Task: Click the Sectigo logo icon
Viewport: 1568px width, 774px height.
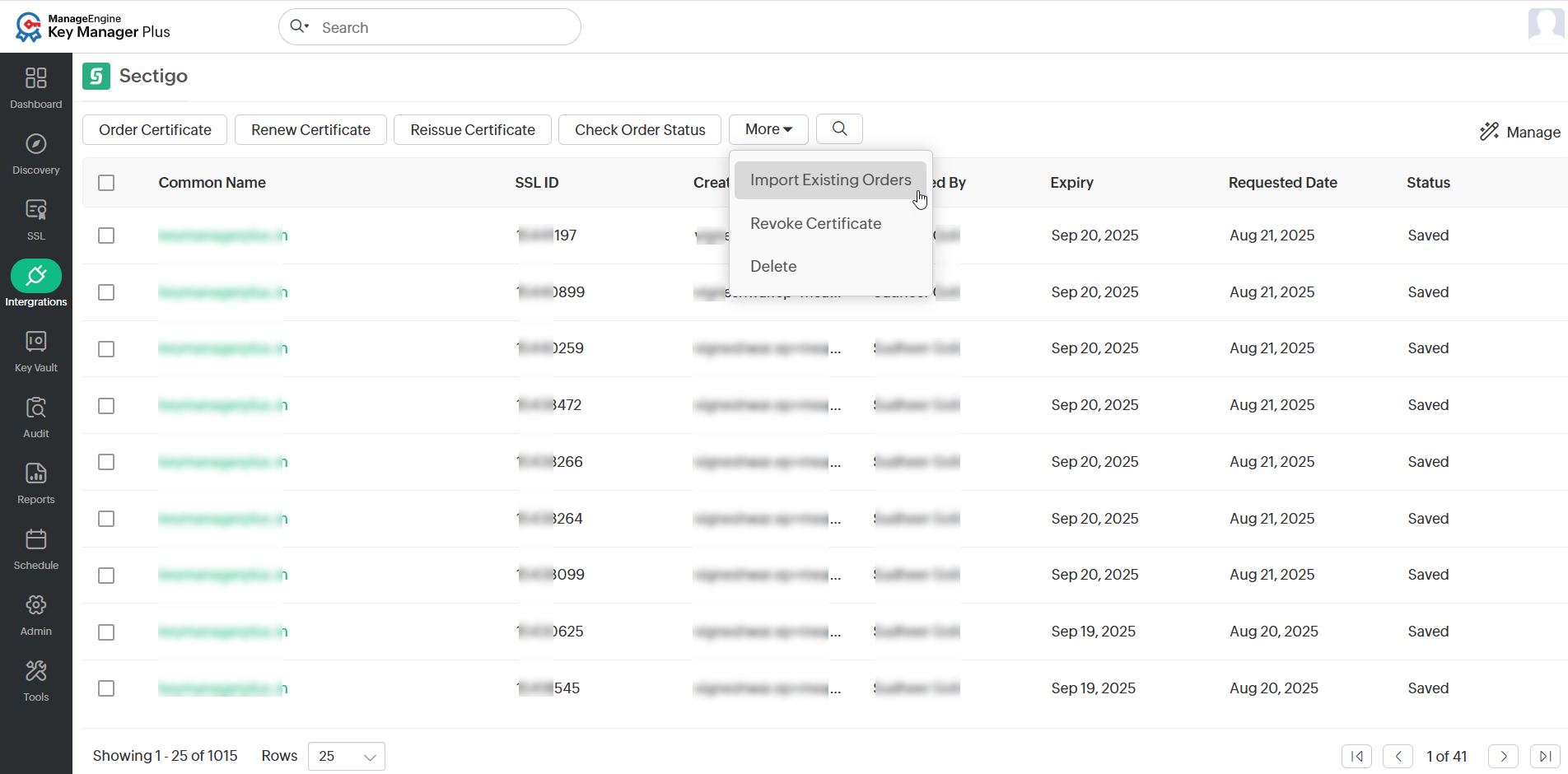Action: click(96, 77)
